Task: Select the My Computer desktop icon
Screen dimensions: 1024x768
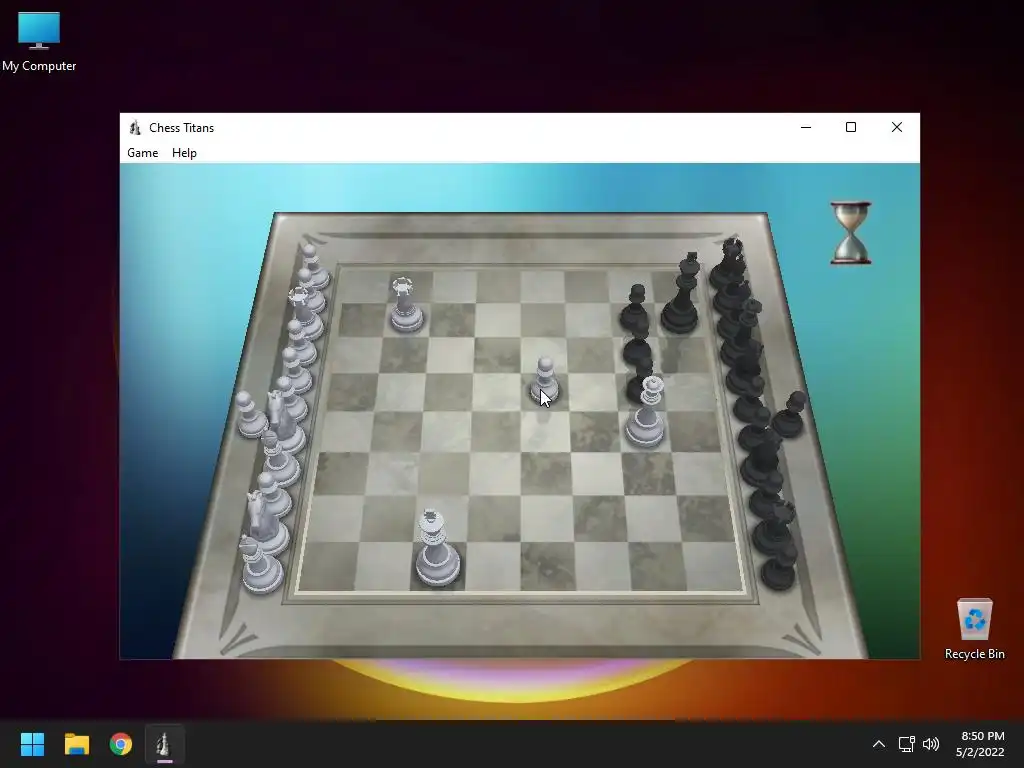Action: [x=39, y=42]
